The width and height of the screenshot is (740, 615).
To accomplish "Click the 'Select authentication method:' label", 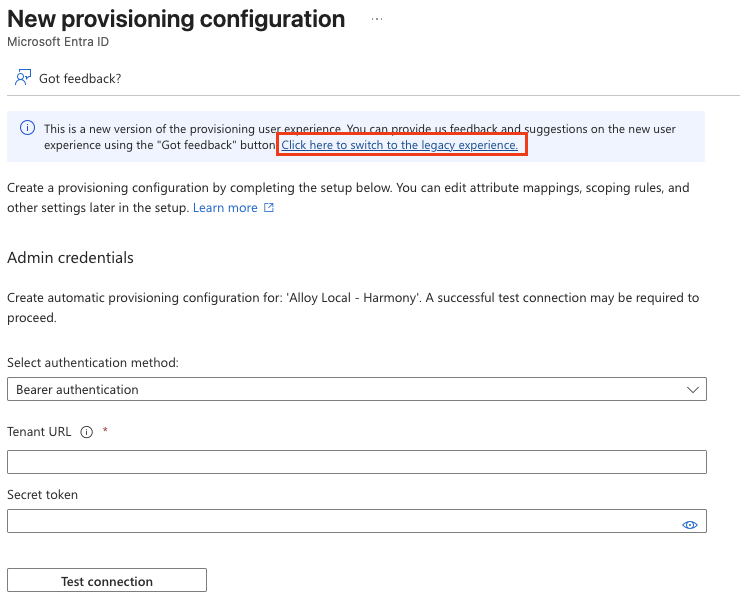I will (93, 362).
